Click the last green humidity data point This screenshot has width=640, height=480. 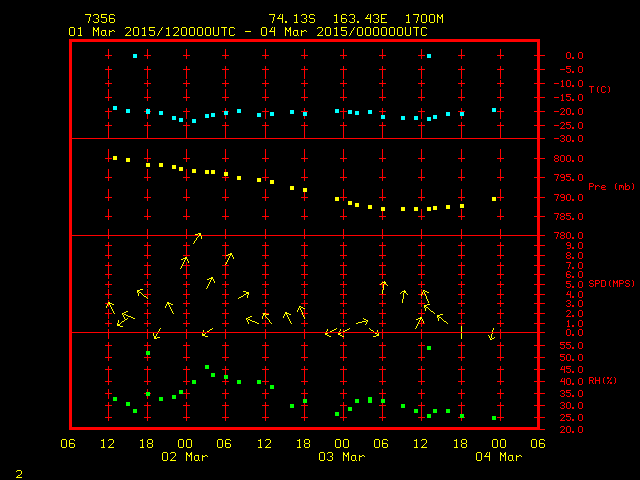pos(494,418)
